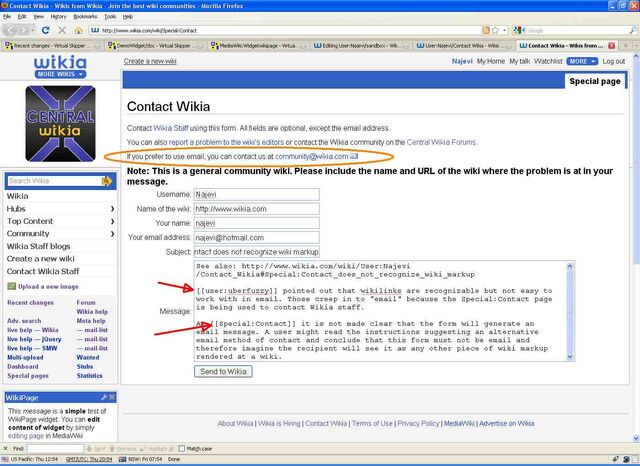Expand the Hubs sidebar submenu
The height and width of the screenshot is (466, 640).
point(112,209)
